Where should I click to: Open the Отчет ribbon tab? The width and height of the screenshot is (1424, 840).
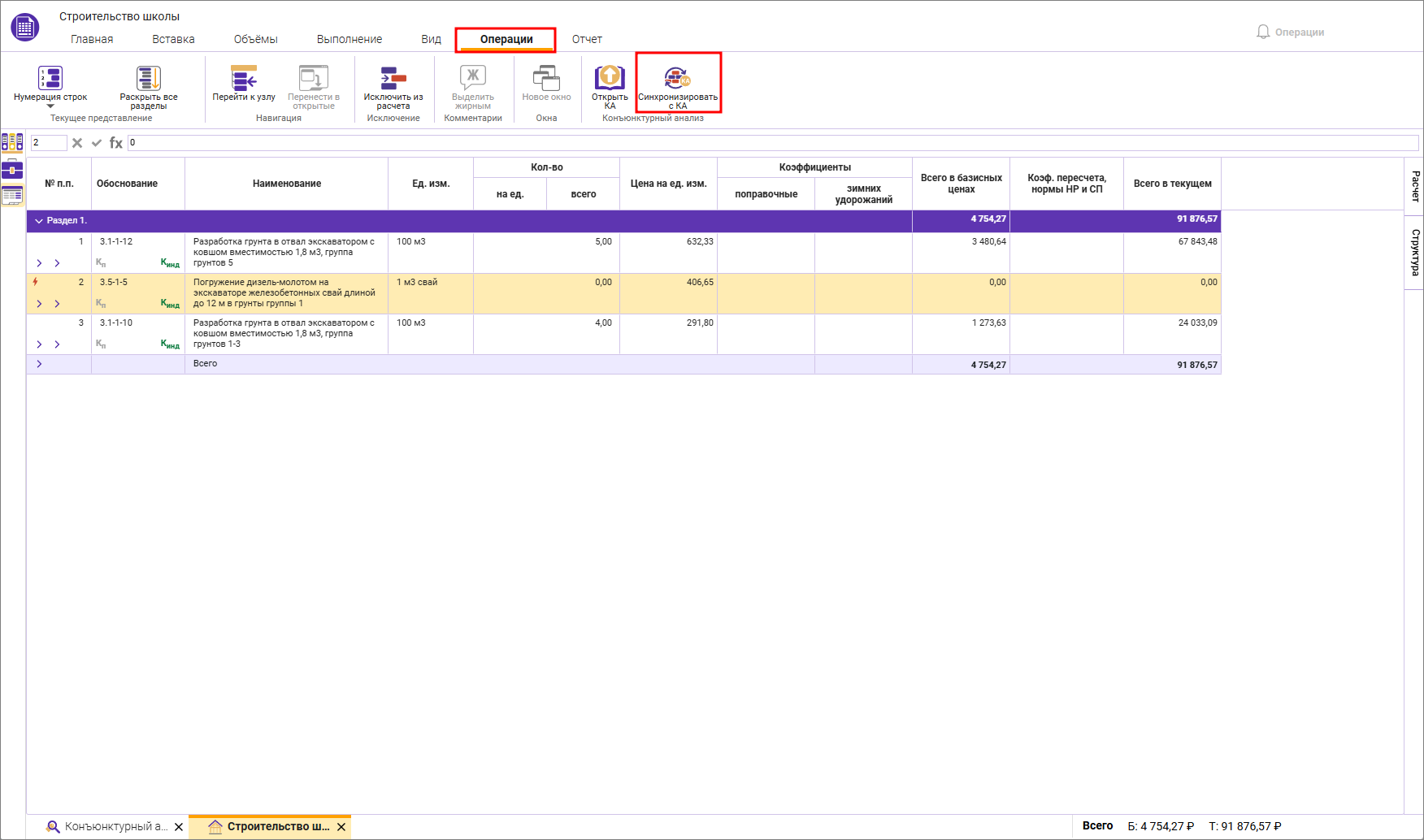click(x=587, y=39)
